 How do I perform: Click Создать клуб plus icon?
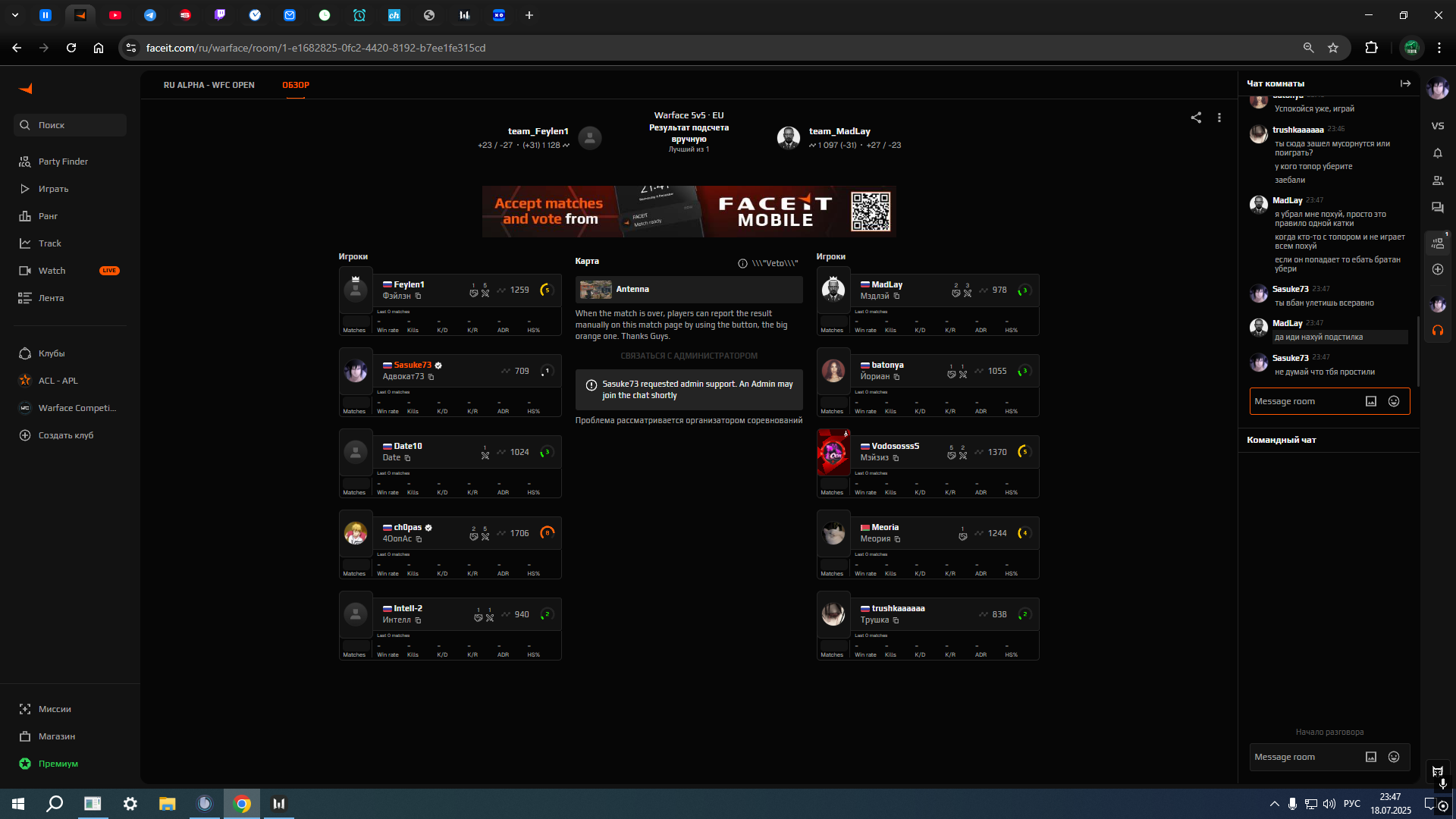click(x=25, y=435)
